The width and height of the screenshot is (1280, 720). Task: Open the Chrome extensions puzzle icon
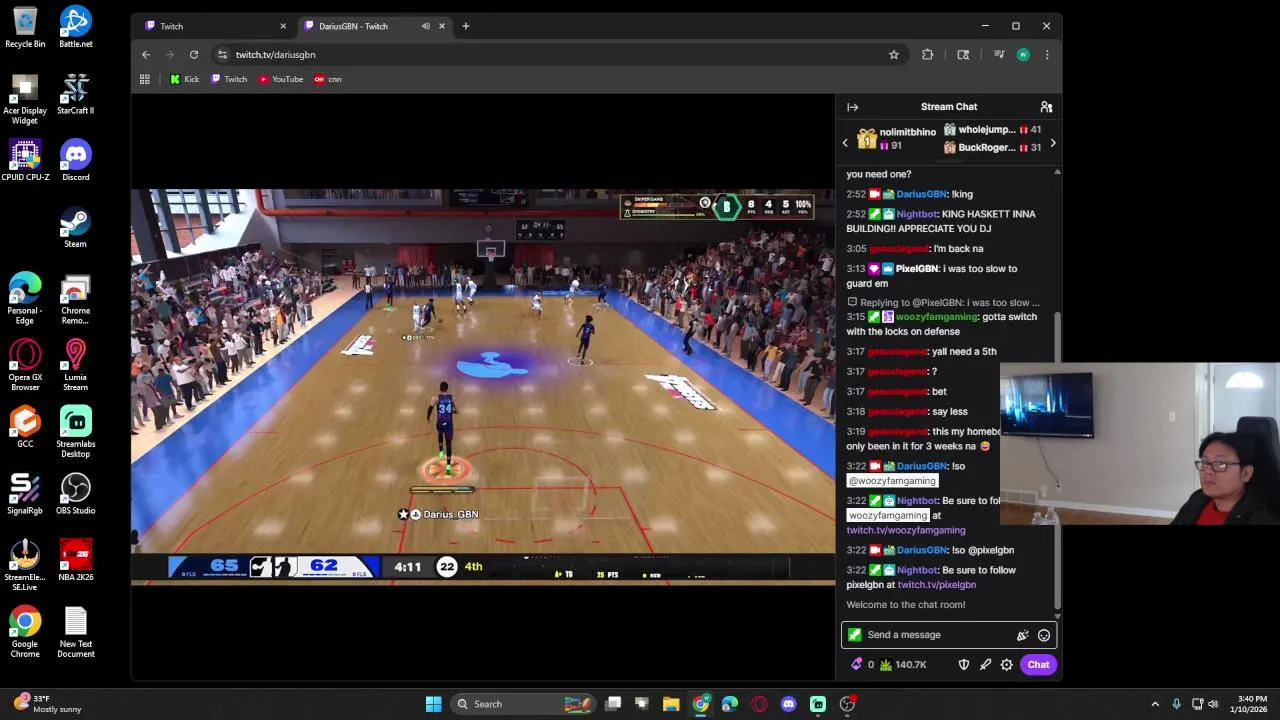click(x=928, y=55)
